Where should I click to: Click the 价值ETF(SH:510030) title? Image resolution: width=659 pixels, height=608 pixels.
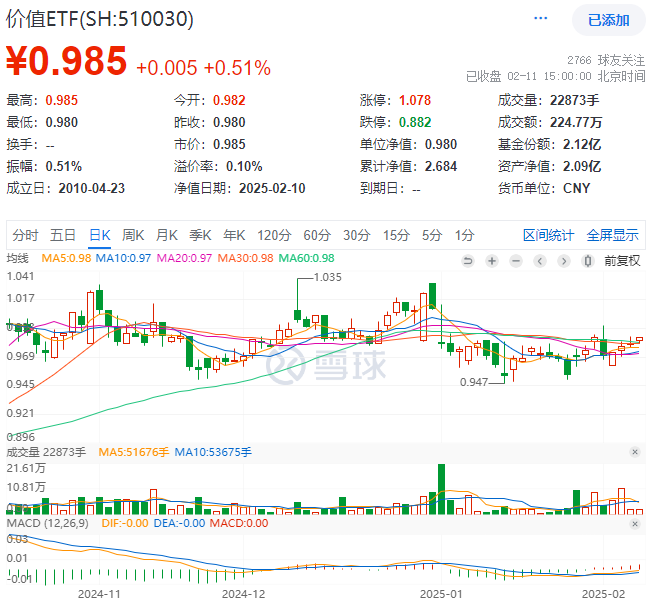click(x=100, y=19)
